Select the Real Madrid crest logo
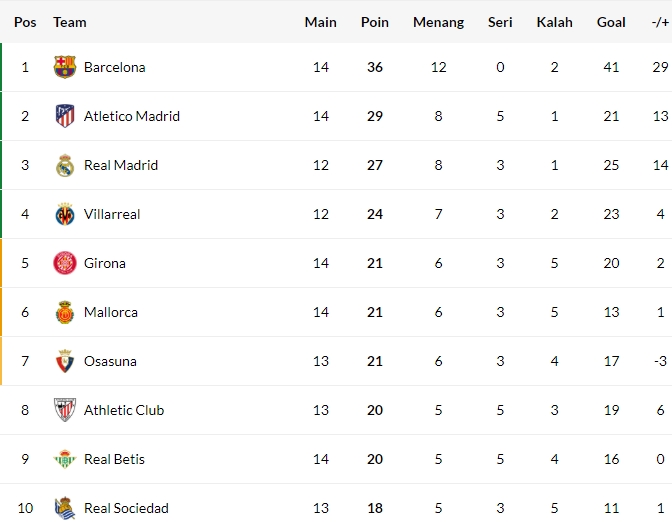The height and width of the screenshot is (522, 672). (65, 165)
